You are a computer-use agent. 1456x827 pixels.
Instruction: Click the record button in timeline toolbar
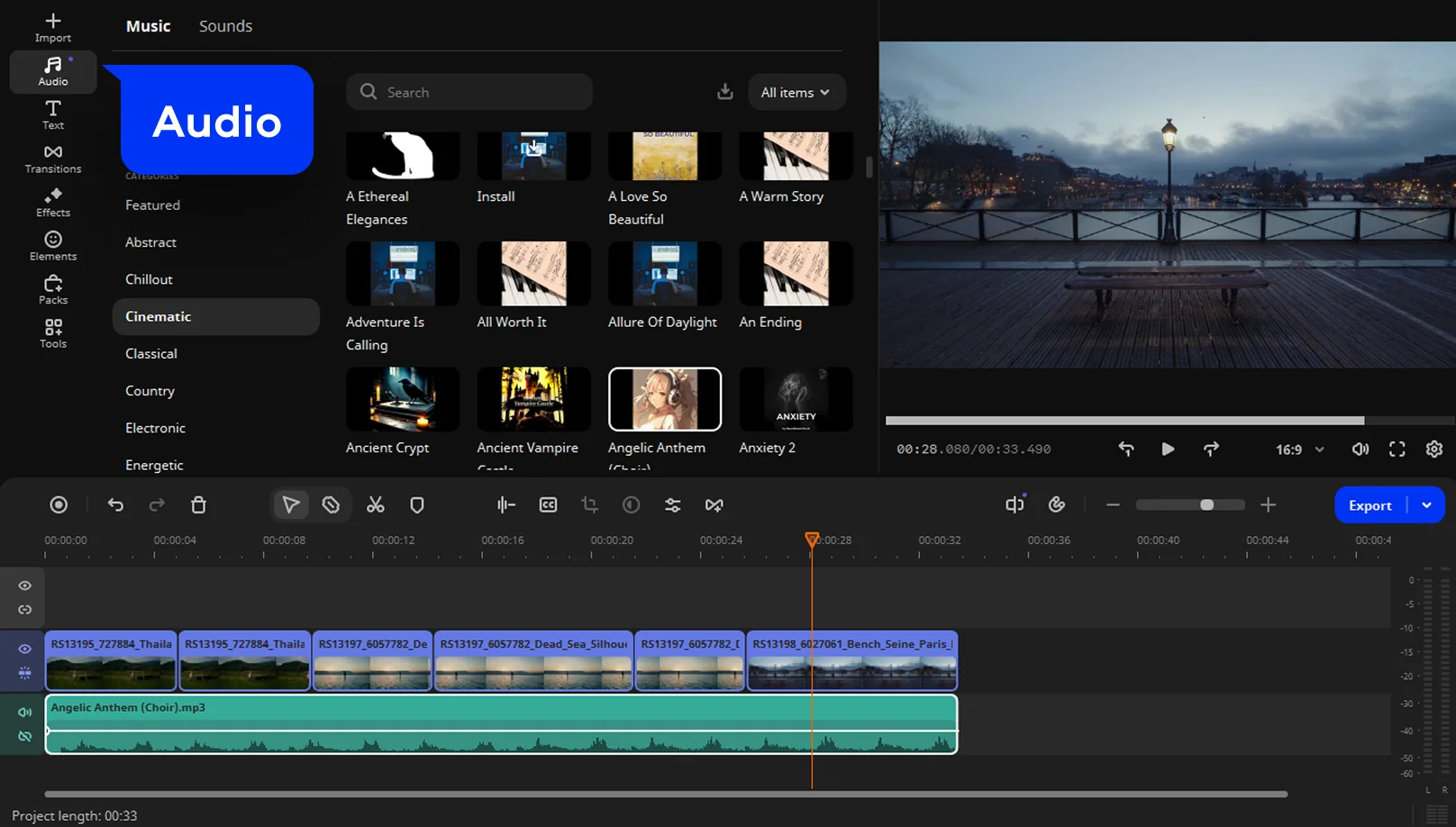[x=59, y=505]
